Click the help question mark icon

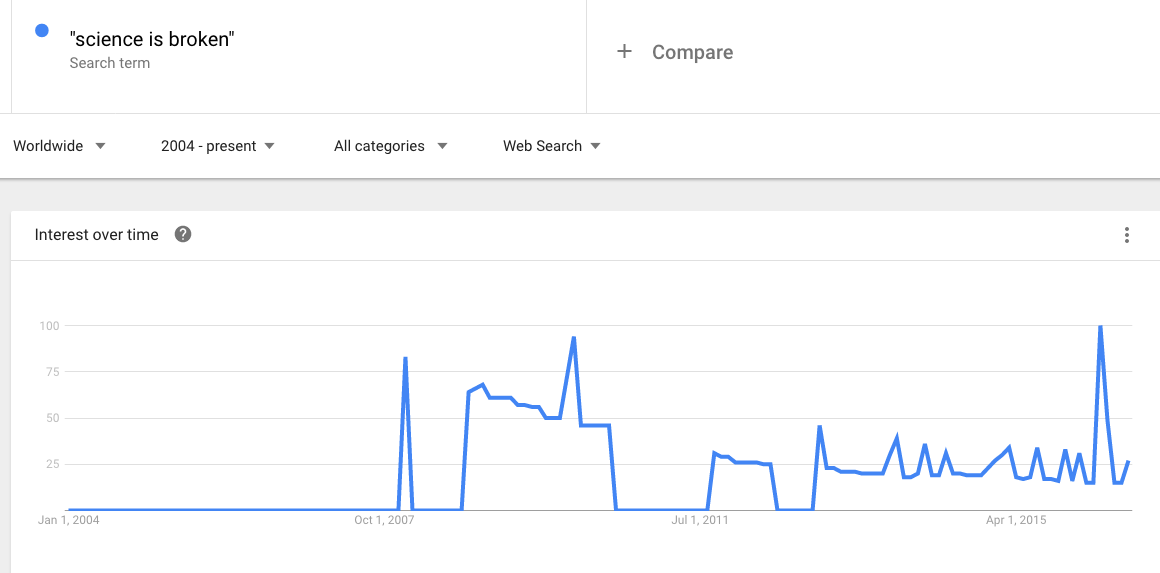coord(183,235)
